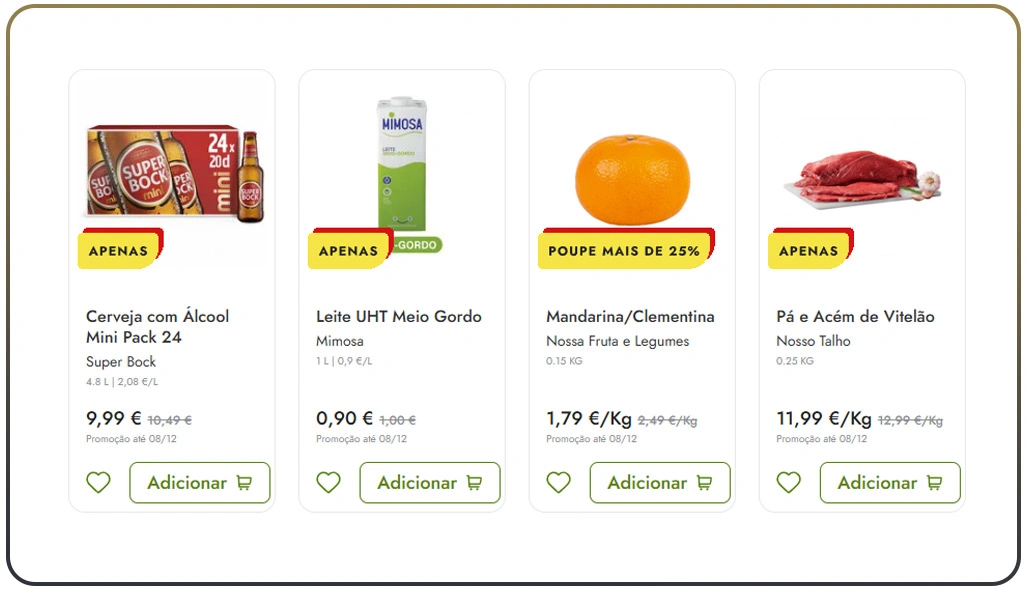Screen dimensions: 1026x589
Task: Toggle the favorite heart on the Mimosa milk card
Action: 328,482
